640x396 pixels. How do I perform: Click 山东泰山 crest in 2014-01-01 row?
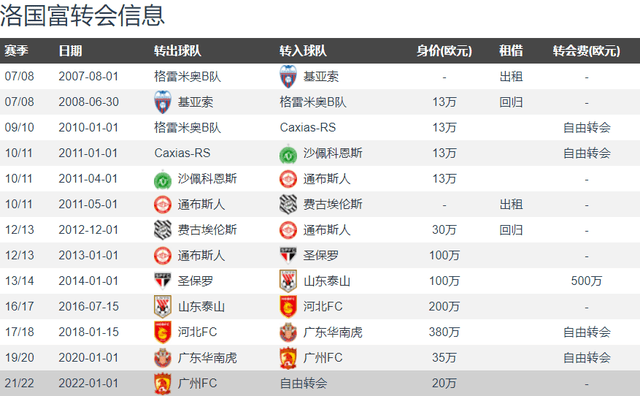click(288, 281)
